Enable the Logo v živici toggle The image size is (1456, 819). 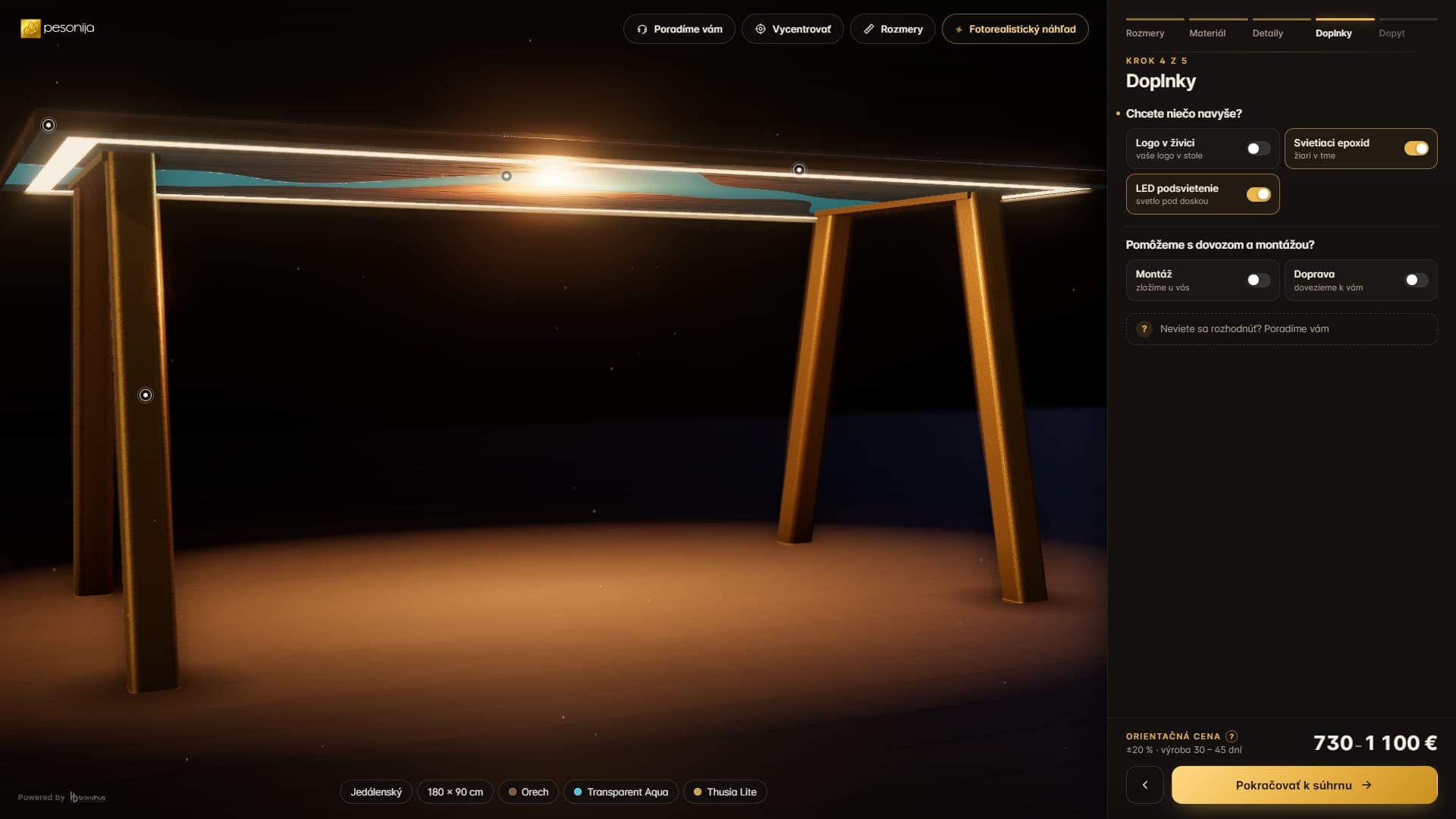point(1259,149)
